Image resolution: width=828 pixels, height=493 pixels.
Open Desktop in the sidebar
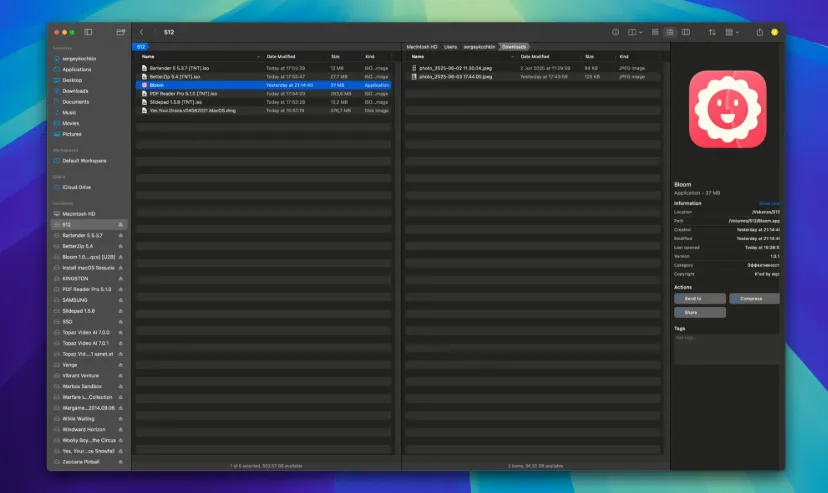click(72, 80)
